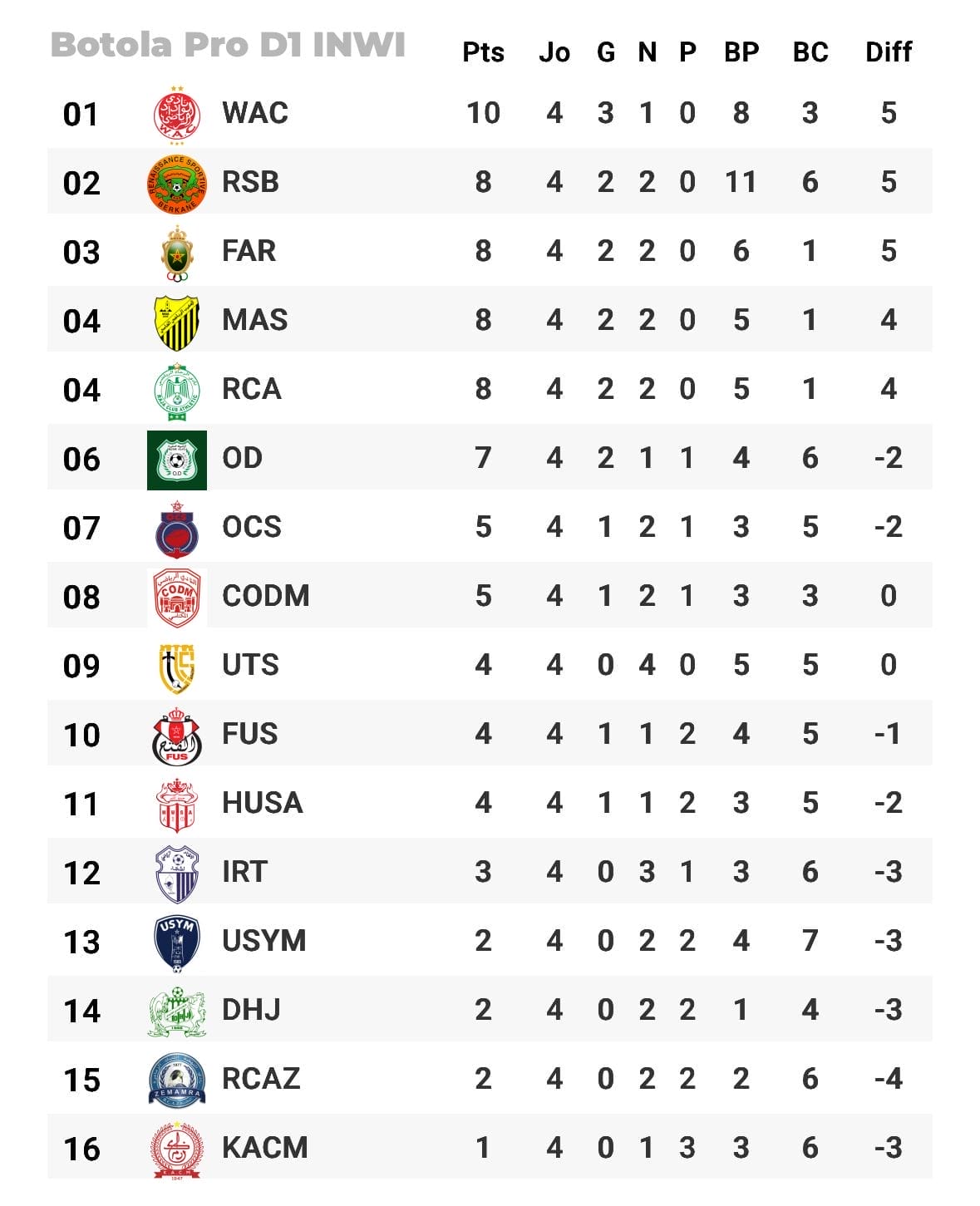Screen dimensions: 980x1206
Task: Click the WAC club crest
Action: (176, 114)
